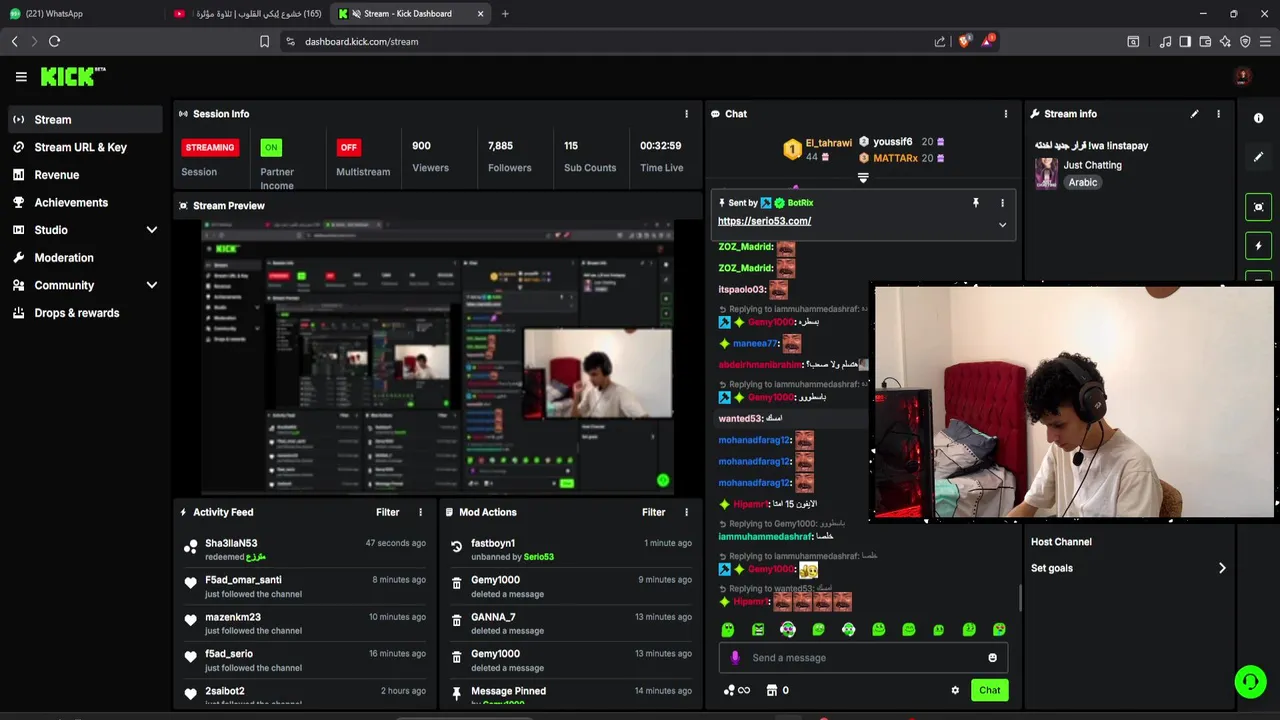
Task: Click the Sha3llaN53 activity entry
Action: coord(305,549)
